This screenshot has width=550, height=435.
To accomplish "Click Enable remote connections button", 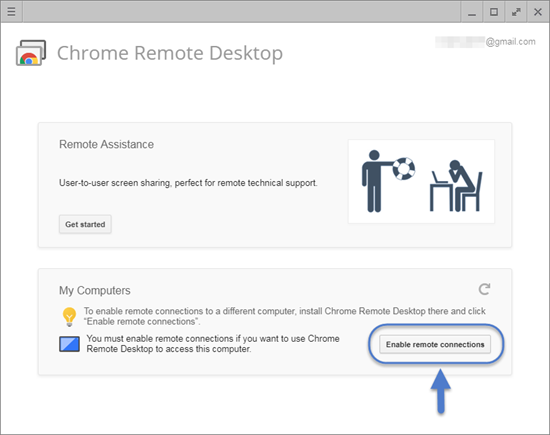I will pyautogui.click(x=435, y=344).
